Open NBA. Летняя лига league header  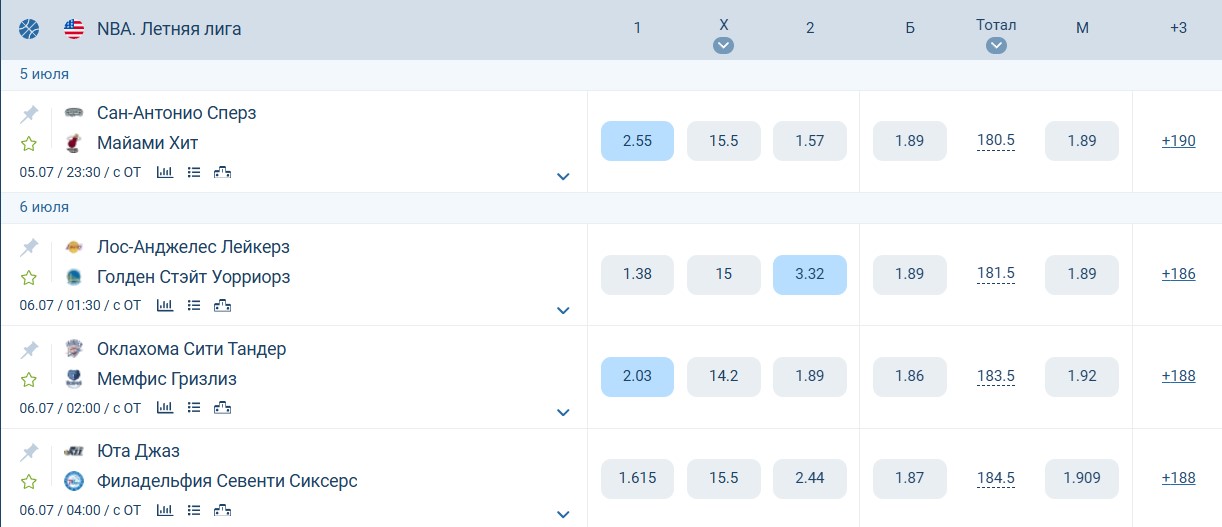click(x=169, y=29)
